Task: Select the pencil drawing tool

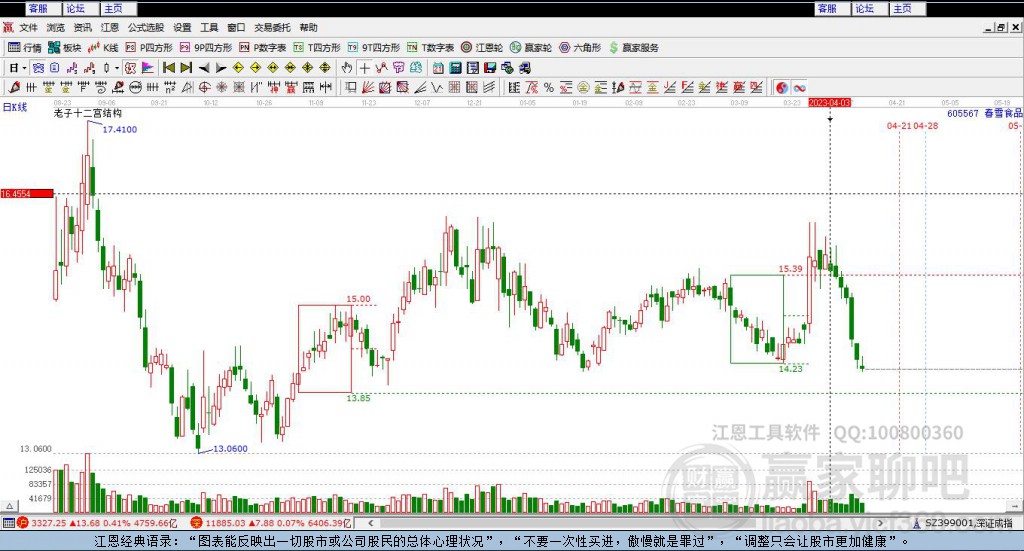Action: (14, 87)
